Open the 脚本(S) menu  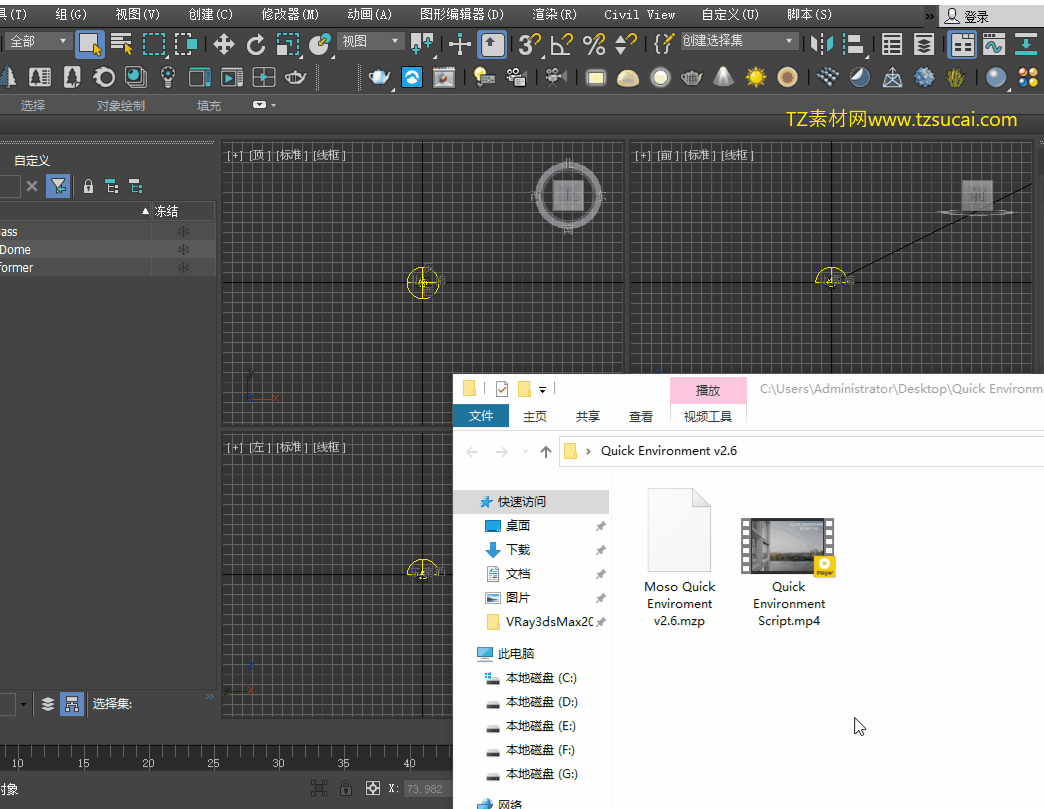[x=809, y=15]
